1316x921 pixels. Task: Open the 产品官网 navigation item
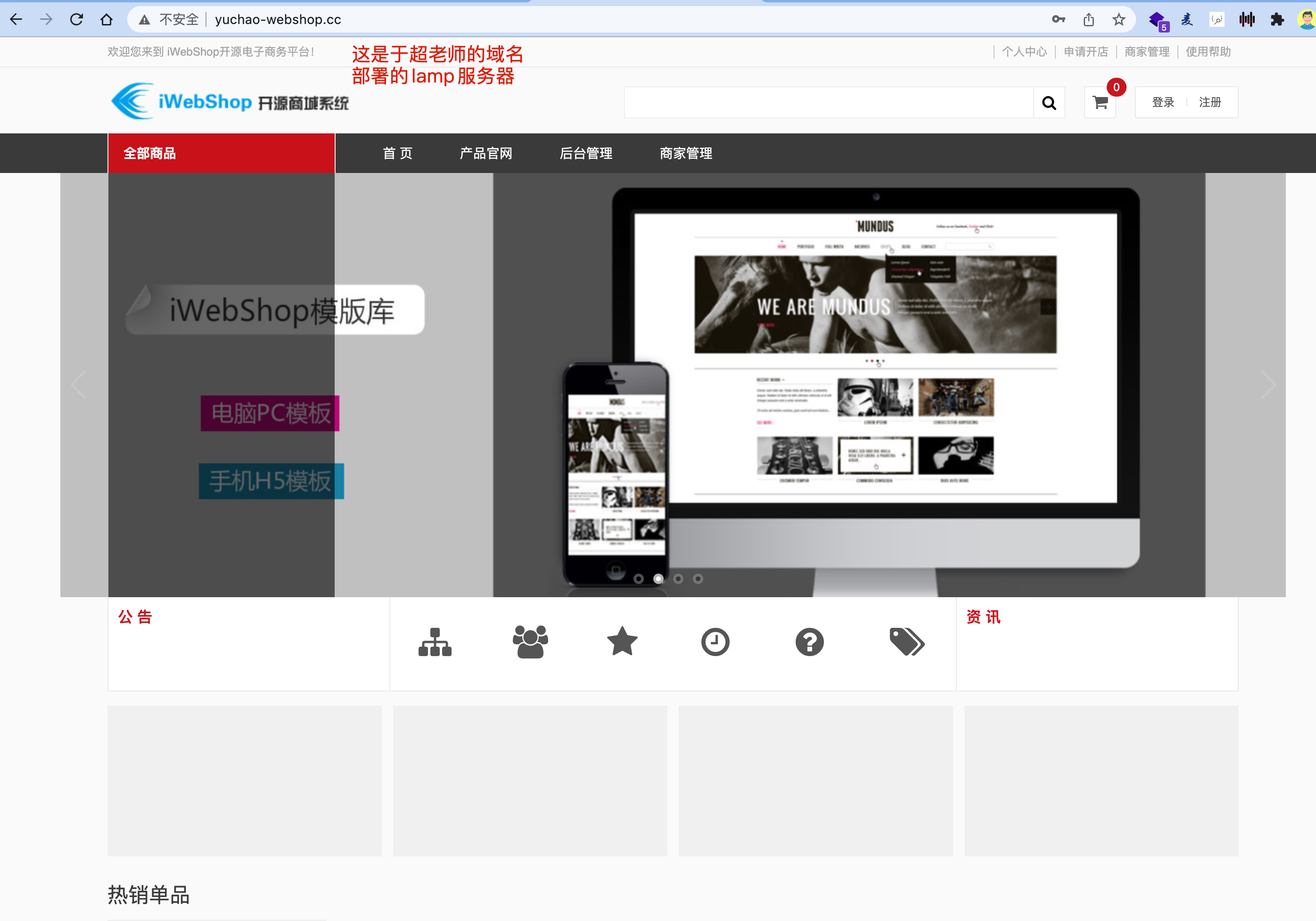(x=485, y=153)
